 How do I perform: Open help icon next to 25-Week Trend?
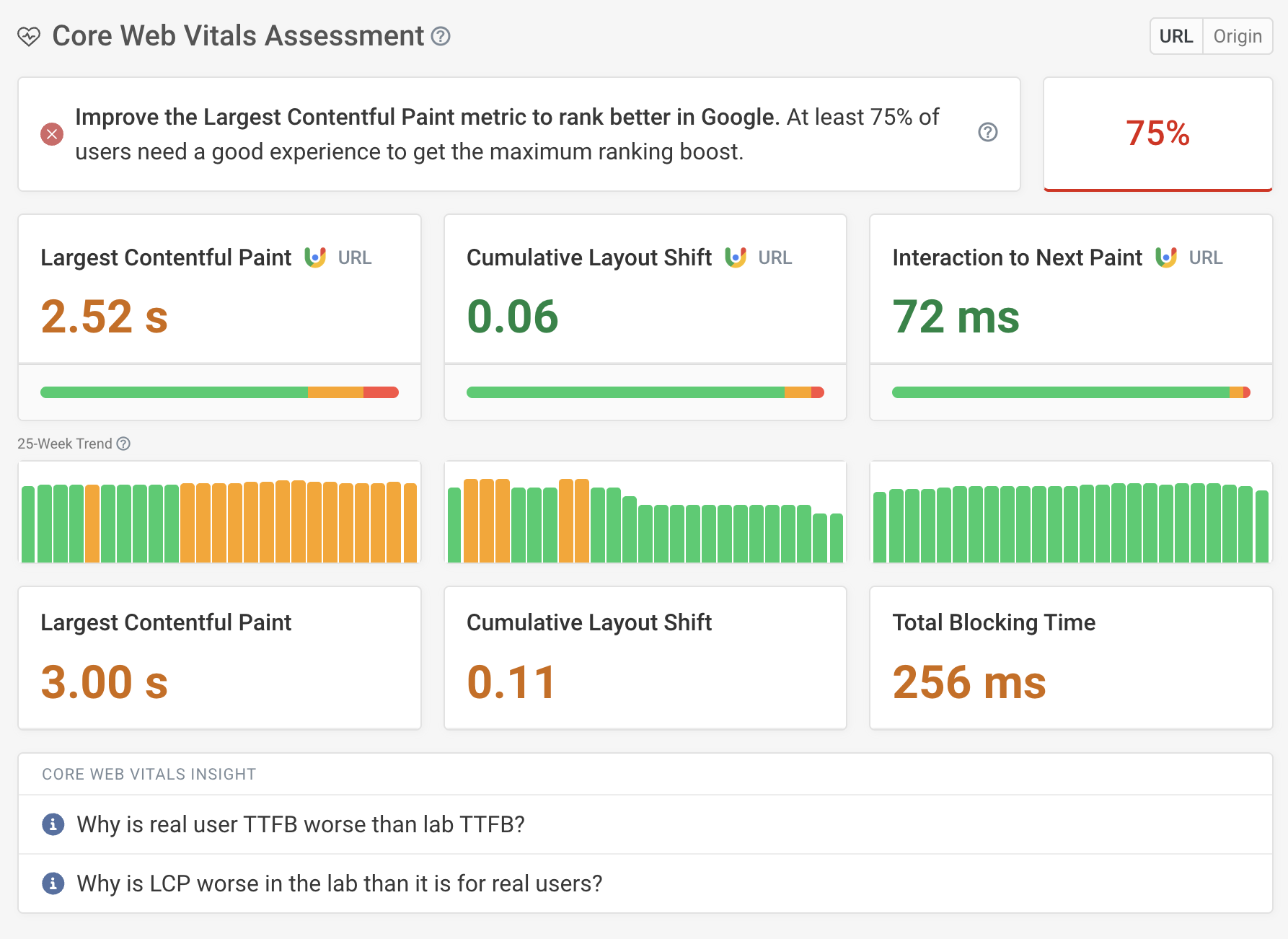pyautogui.click(x=124, y=444)
